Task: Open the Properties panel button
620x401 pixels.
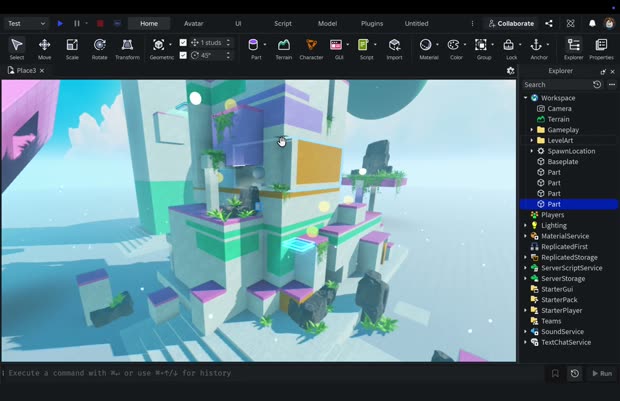Action: pyautogui.click(x=601, y=49)
